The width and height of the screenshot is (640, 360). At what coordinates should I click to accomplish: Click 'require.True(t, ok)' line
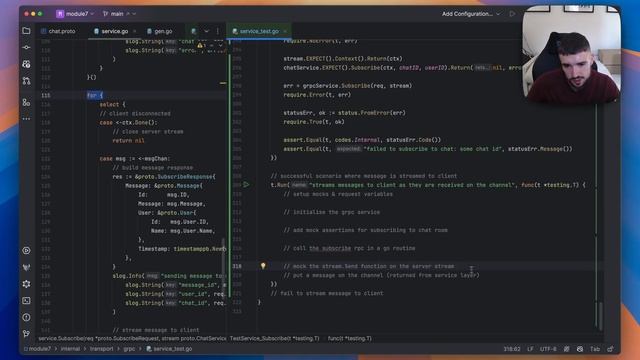pyautogui.click(x=314, y=122)
